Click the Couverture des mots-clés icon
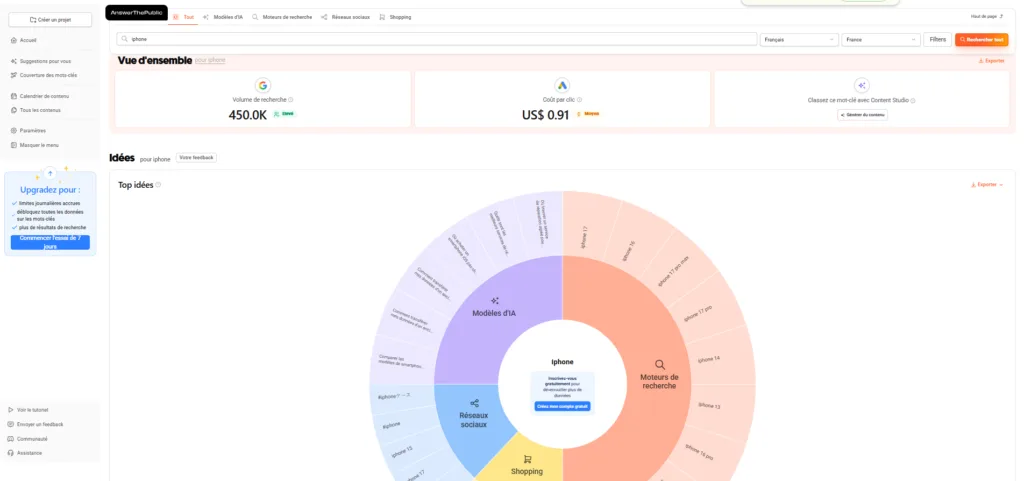1024x481 pixels. 14,75
